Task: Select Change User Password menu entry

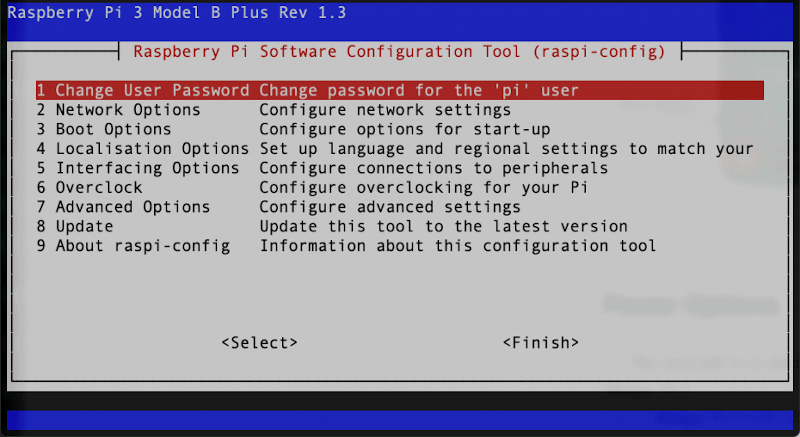Action: tap(399, 90)
